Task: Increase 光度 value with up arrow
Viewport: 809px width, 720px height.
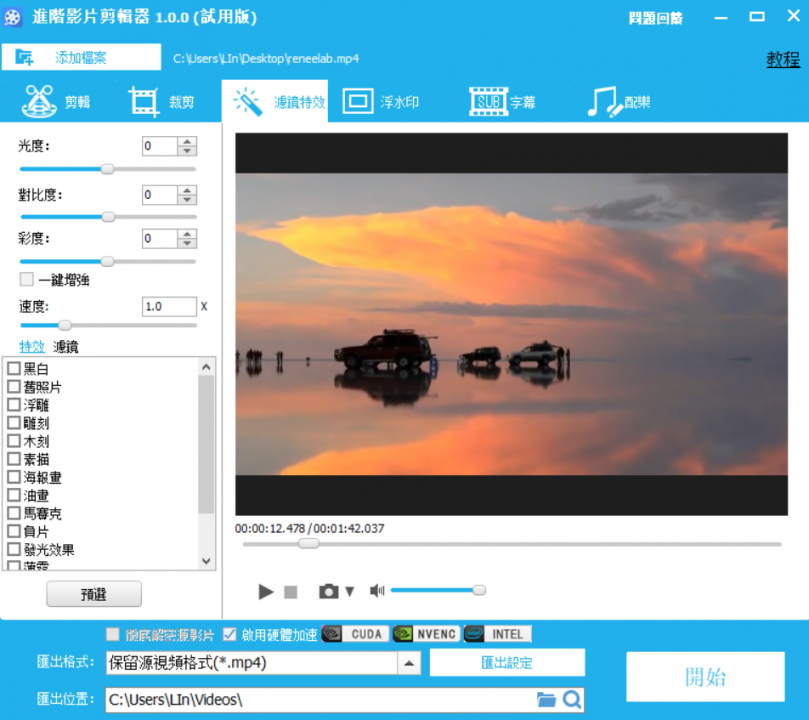Action: (x=187, y=142)
